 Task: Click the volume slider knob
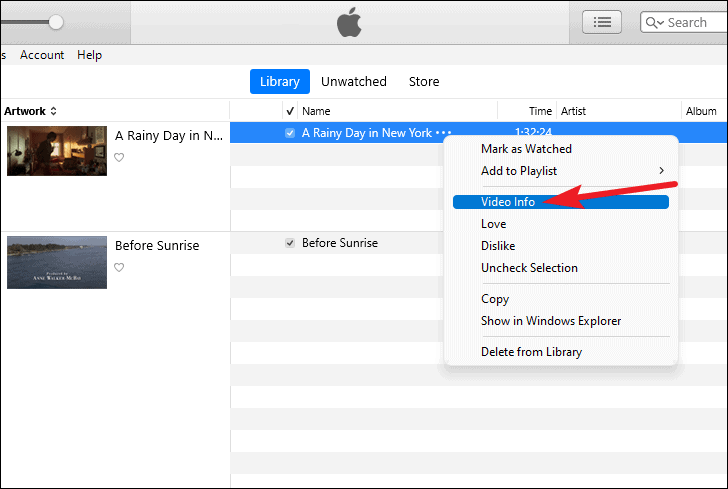pyautogui.click(x=56, y=22)
